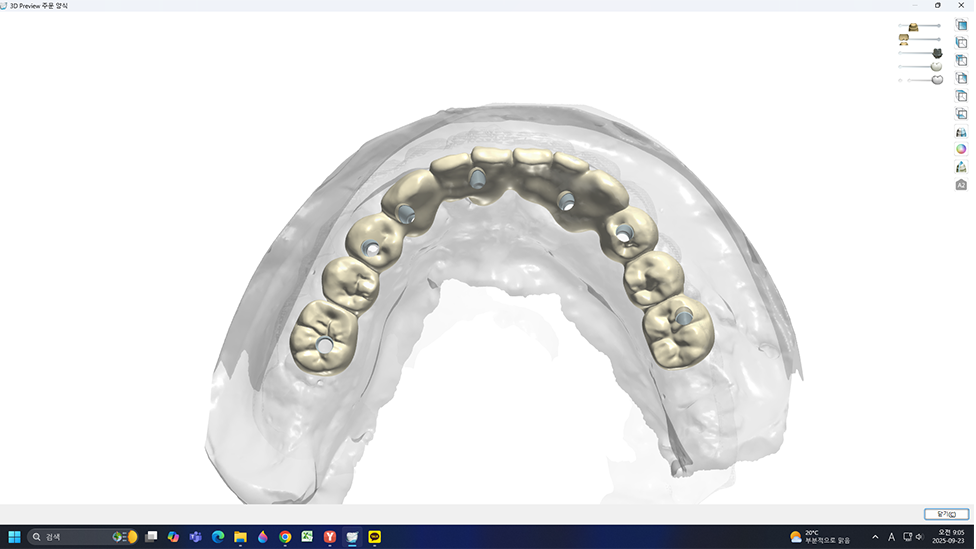Viewport: 976px width, 549px height.
Task: Toggle the input language A indicator
Action: (x=891, y=537)
